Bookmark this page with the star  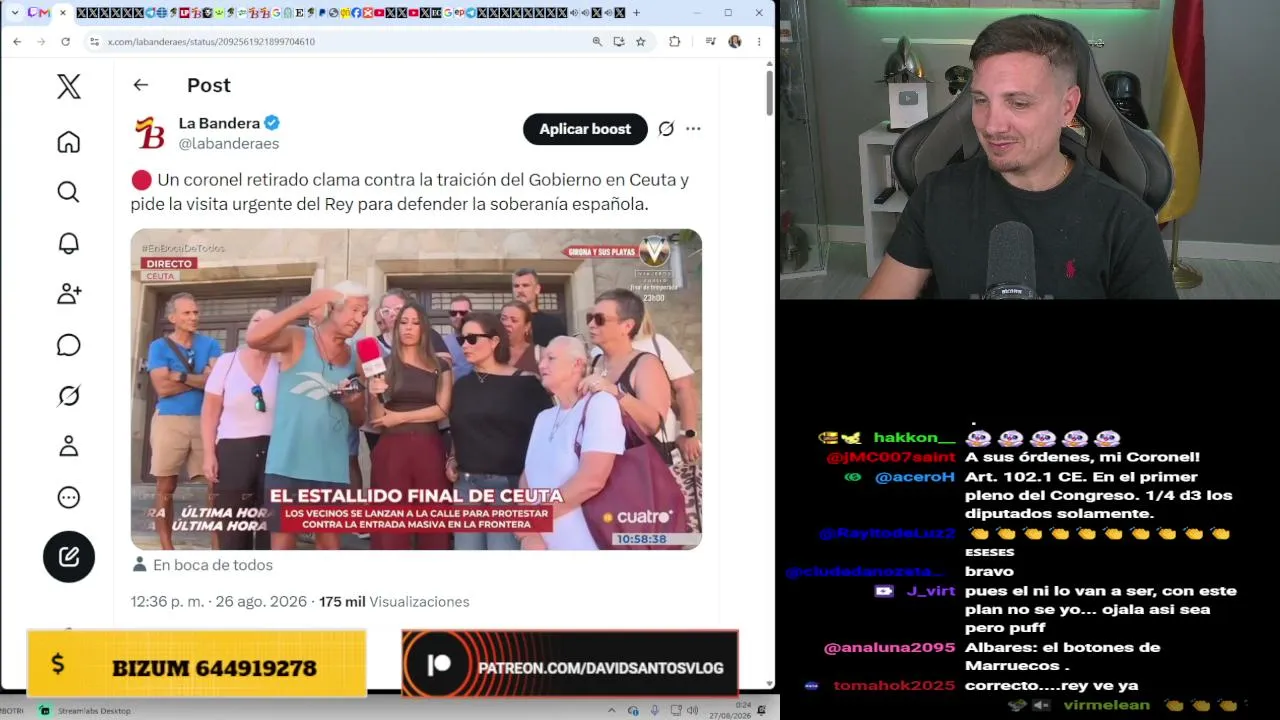[641, 42]
